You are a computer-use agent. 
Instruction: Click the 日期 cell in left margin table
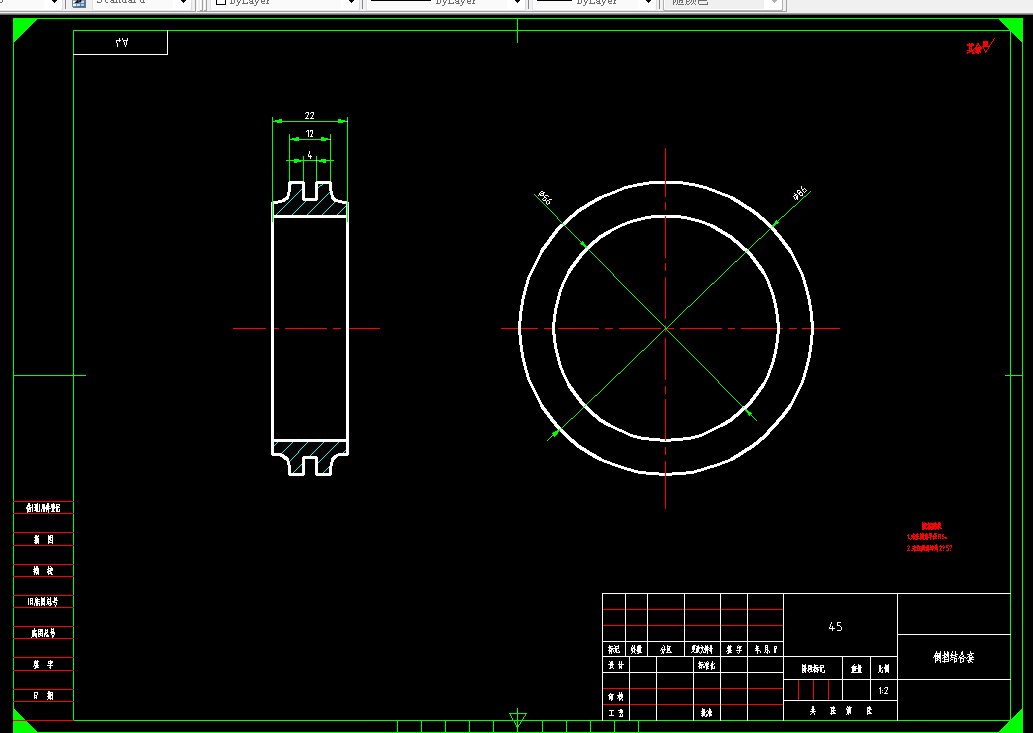[43, 695]
